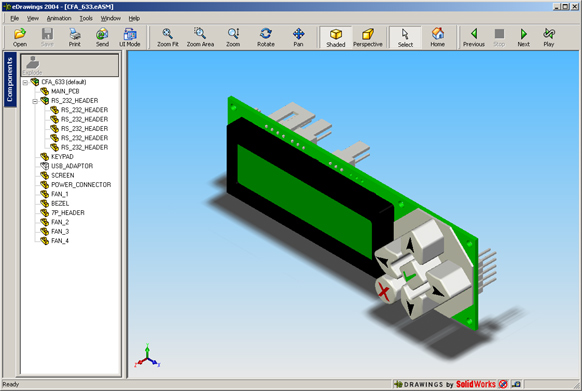Open the View menu
This screenshot has height=391, width=582.
pos(33,18)
